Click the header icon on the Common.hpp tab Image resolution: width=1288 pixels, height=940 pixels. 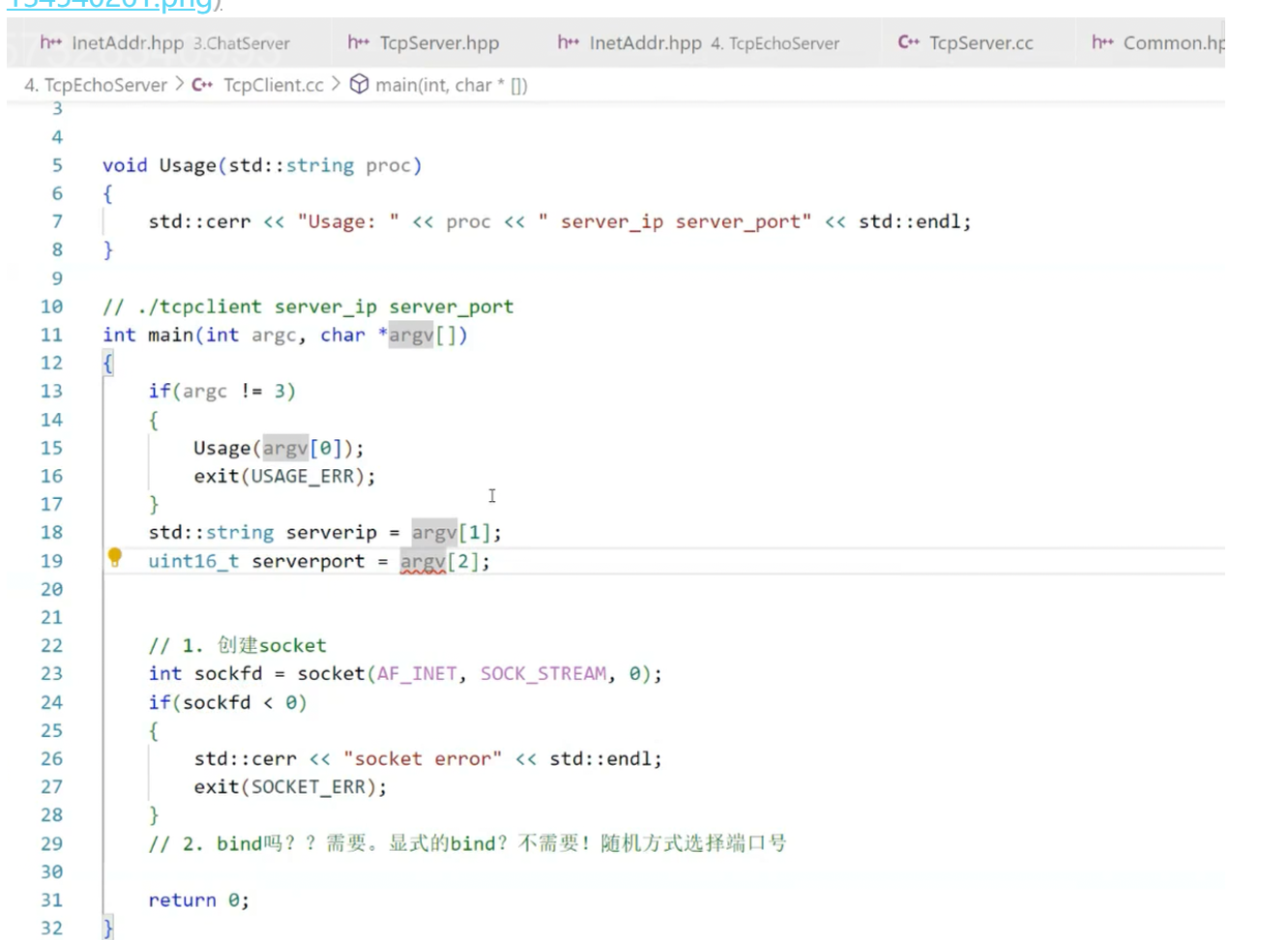pos(1102,43)
